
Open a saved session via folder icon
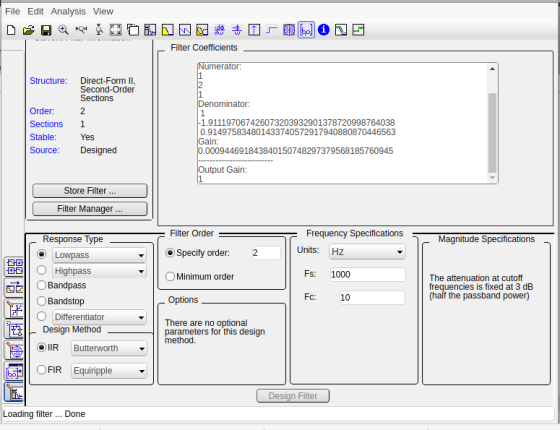pyautogui.click(x=29, y=30)
